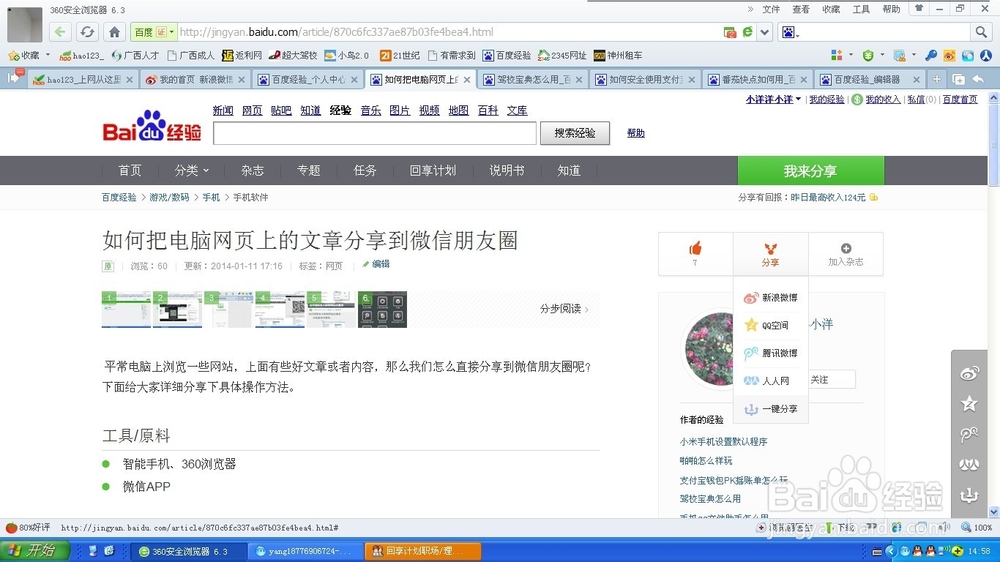The width and height of the screenshot is (1000, 562).
Task: Click the 文库 link above search
Action: pos(517,110)
